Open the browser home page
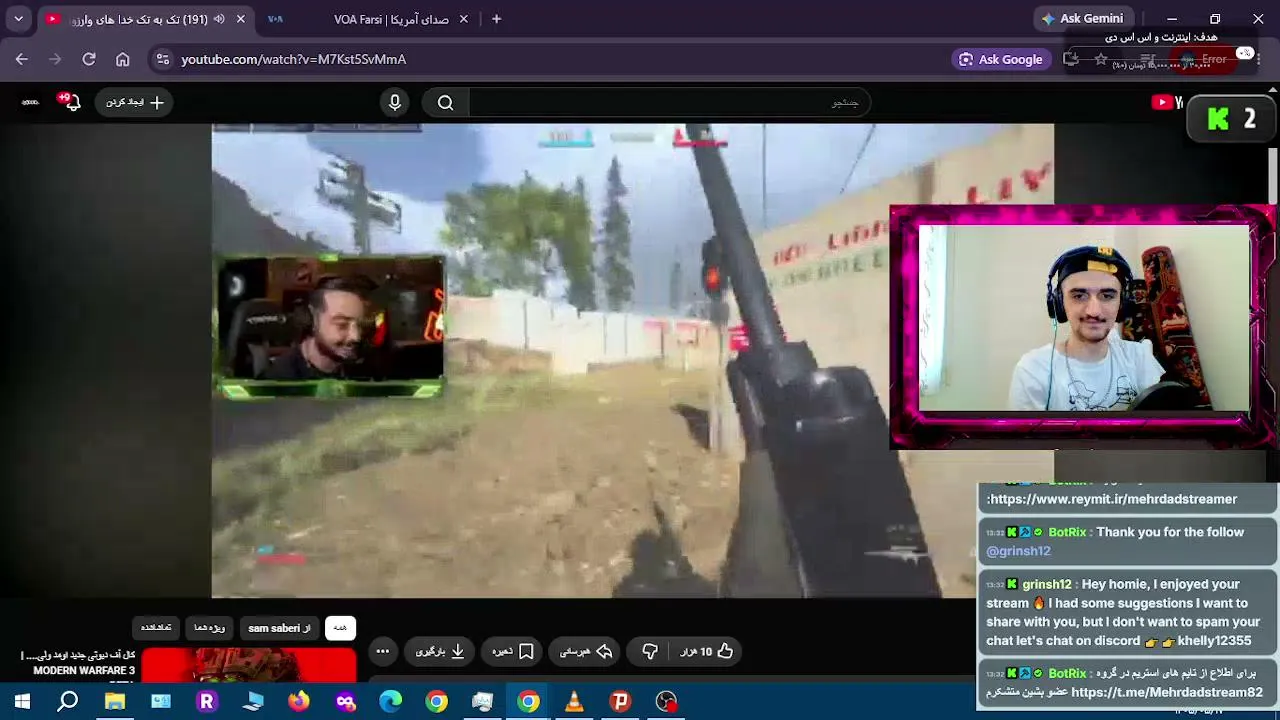 pos(122,59)
